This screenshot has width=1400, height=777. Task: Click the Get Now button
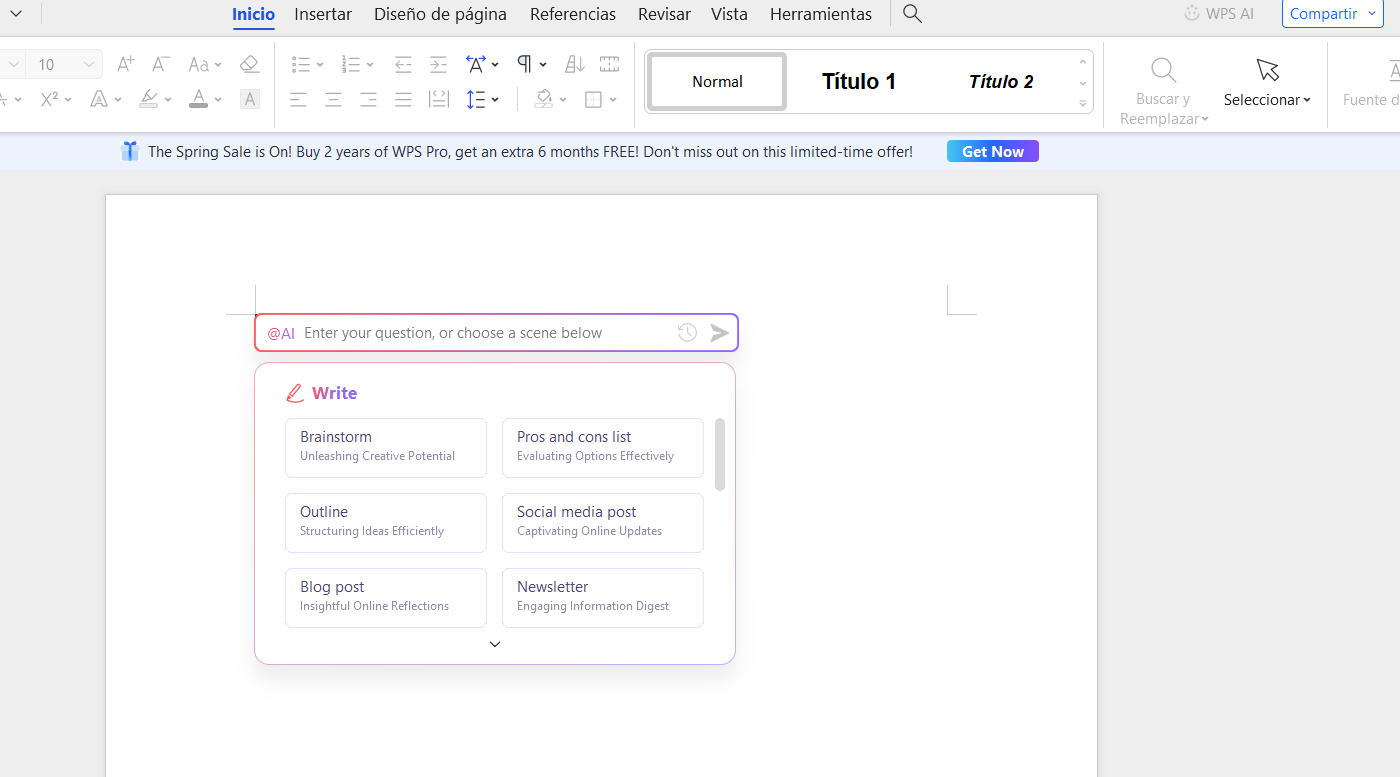(x=992, y=152)
